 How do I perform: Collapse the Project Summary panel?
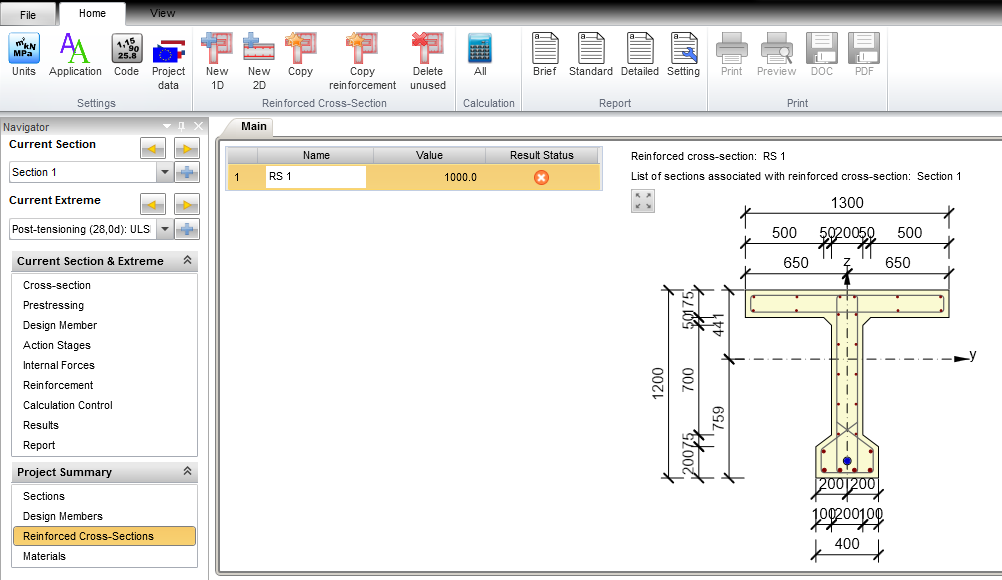185,471
